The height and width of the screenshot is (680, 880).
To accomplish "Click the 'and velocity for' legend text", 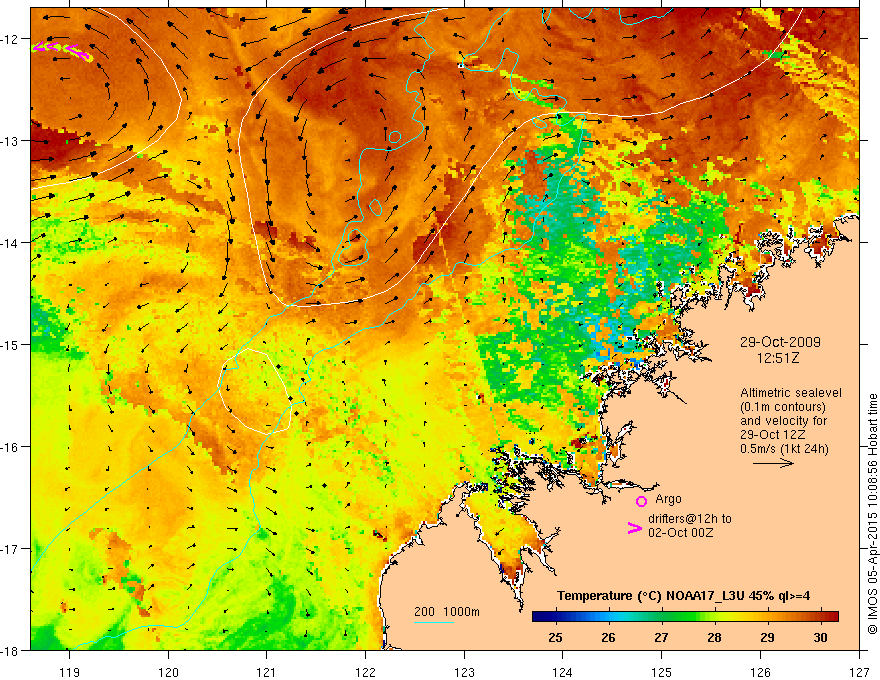I will coord(783,421).
